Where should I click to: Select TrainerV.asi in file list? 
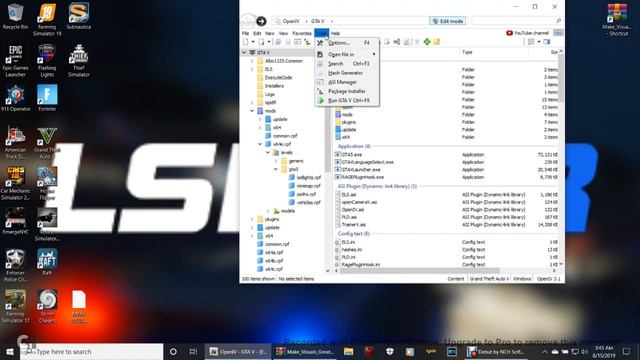pos(353,225)
